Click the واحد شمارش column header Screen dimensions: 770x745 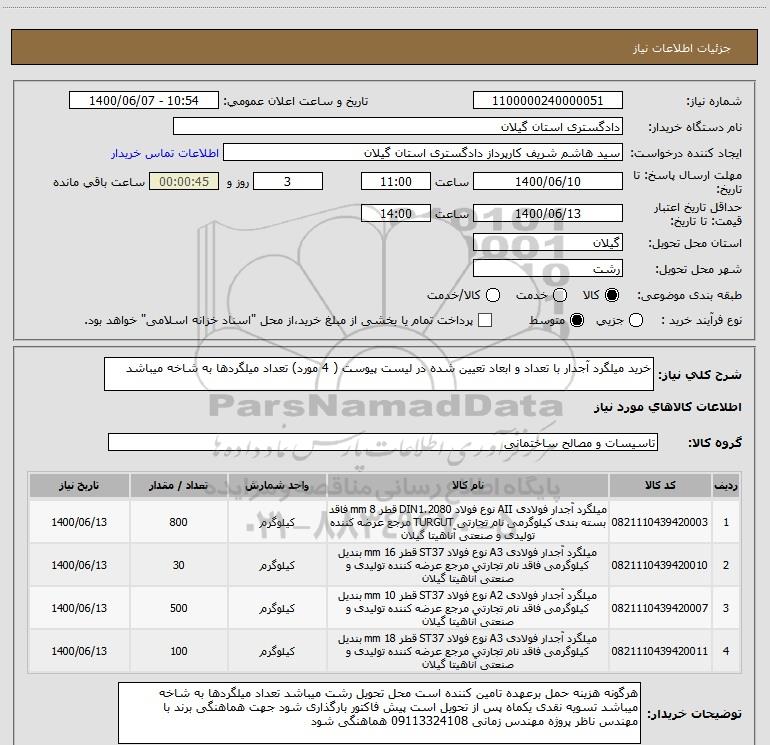click(277, 486)
